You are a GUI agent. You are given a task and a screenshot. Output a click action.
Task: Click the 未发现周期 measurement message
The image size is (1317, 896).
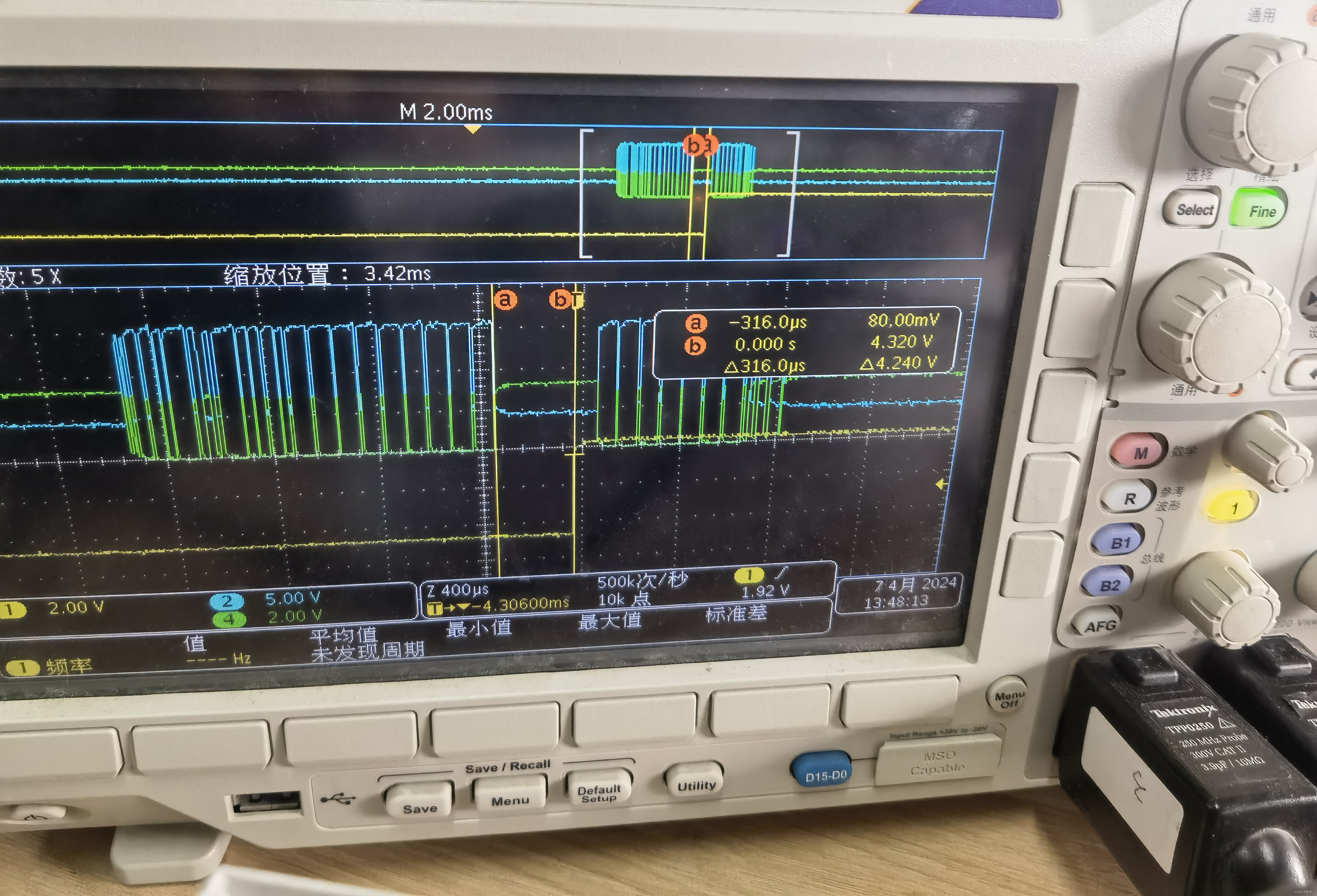368,651
